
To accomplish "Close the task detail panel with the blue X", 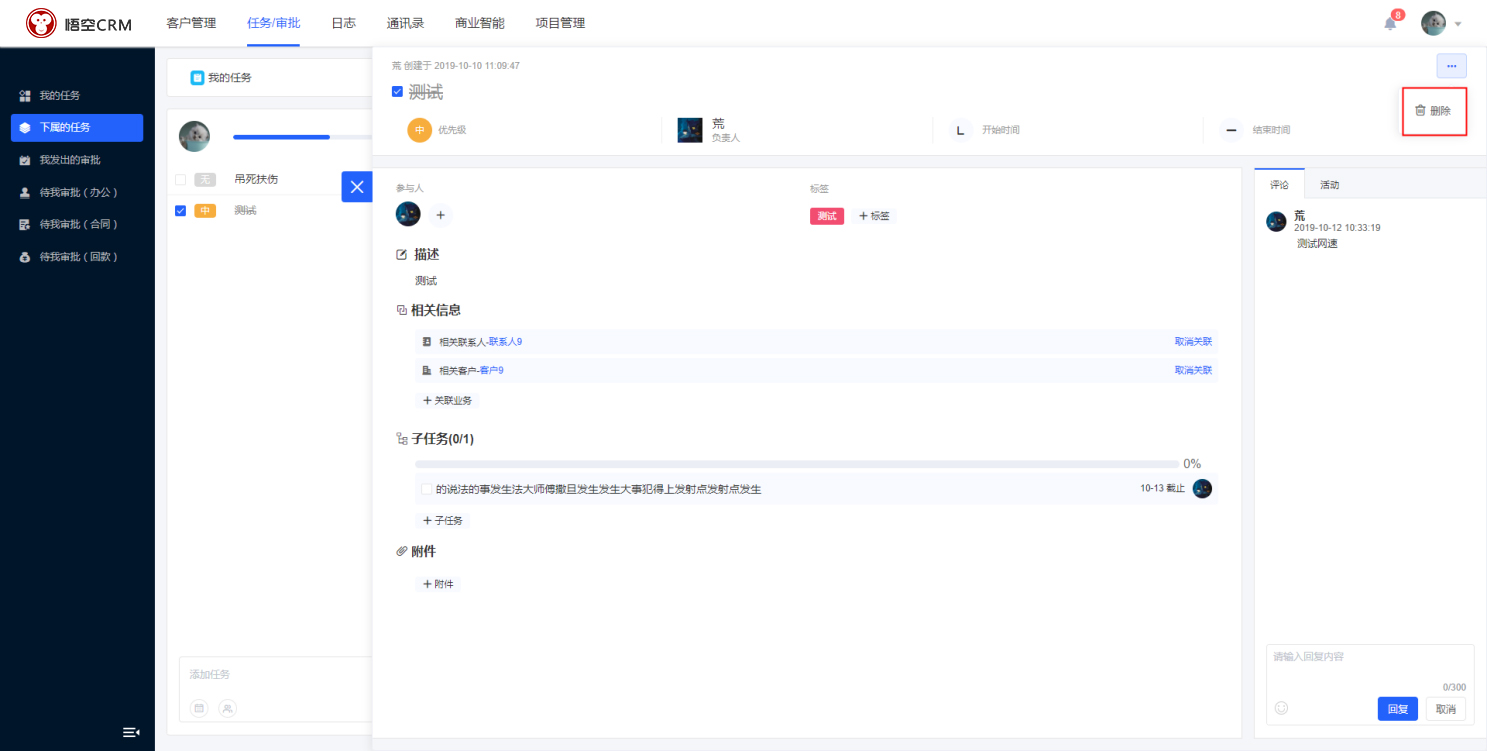I will (x=356, y=187).
